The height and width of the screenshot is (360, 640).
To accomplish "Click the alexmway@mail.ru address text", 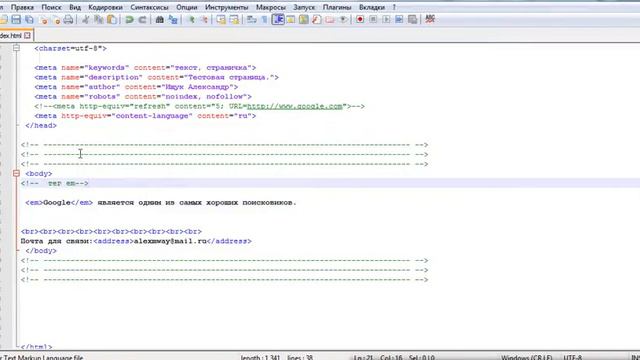I will pyautogui.click(x=170, y=241).
